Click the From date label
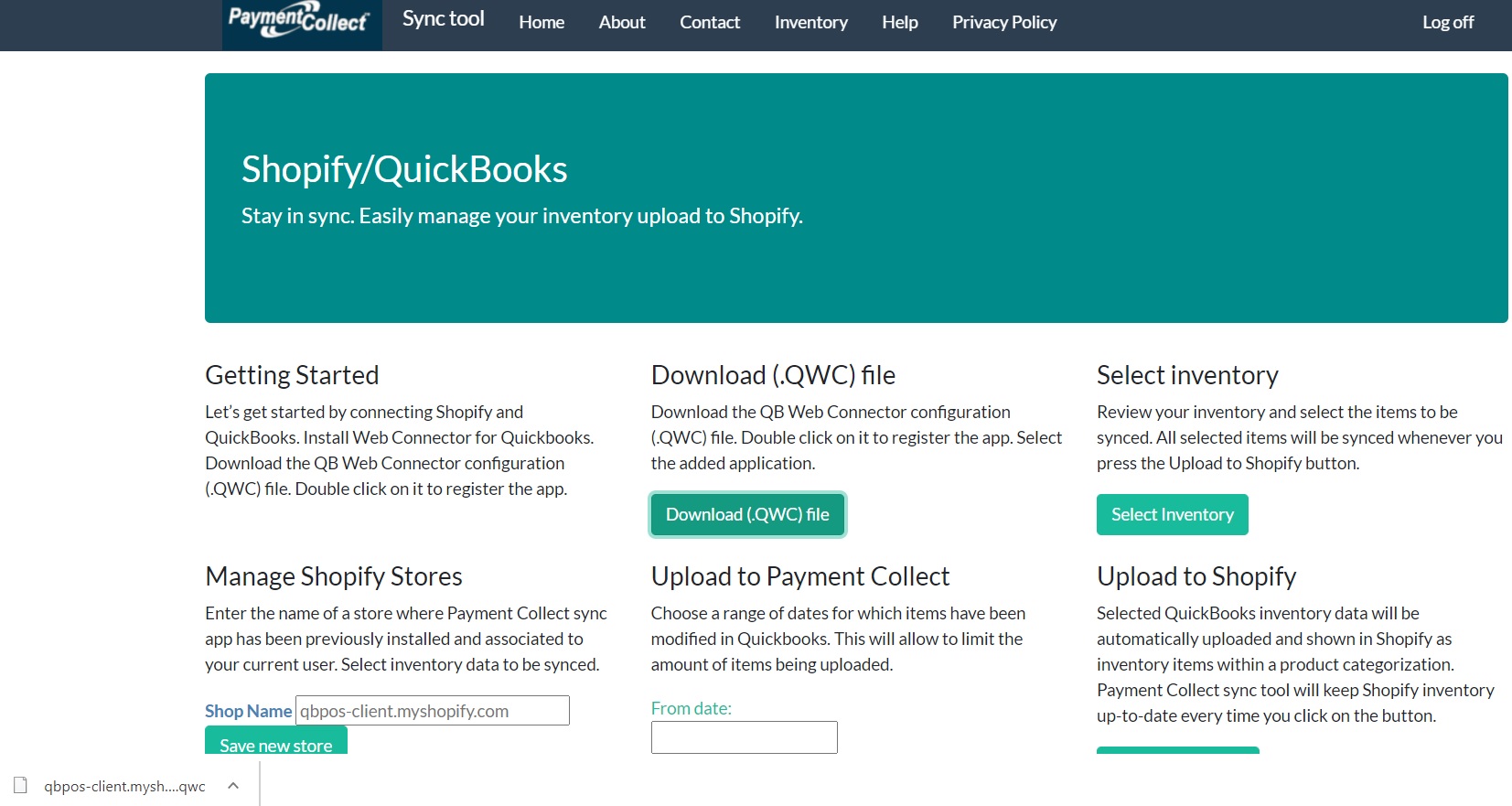Viewport: 1512px width, 806px height. (691, 708)
